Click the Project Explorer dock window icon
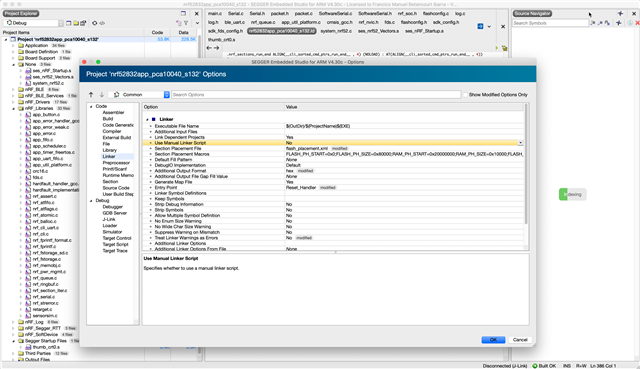 [183, 13]
